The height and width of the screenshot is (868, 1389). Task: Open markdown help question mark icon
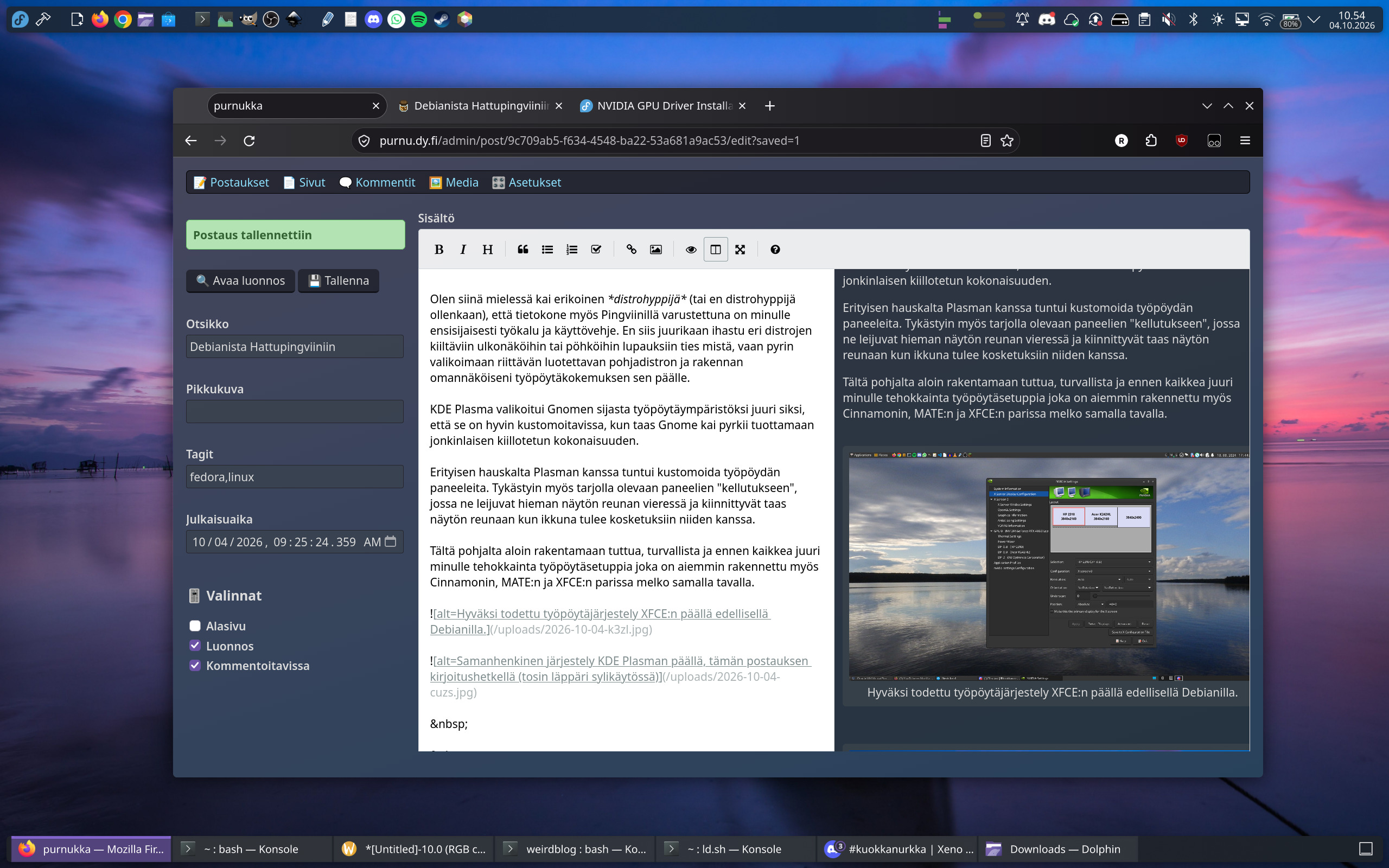pos(775,249)
